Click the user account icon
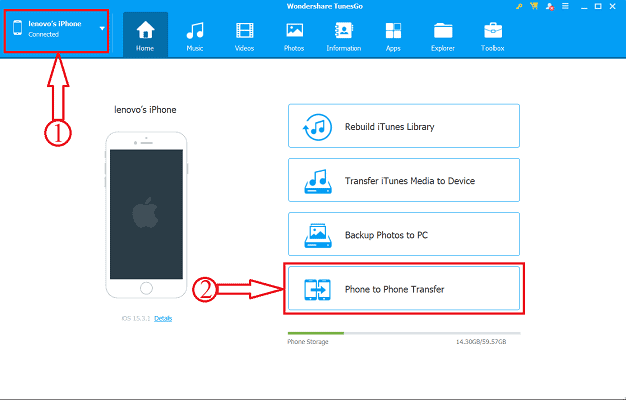This screenshot has height=400, width=626. point(550,6)
